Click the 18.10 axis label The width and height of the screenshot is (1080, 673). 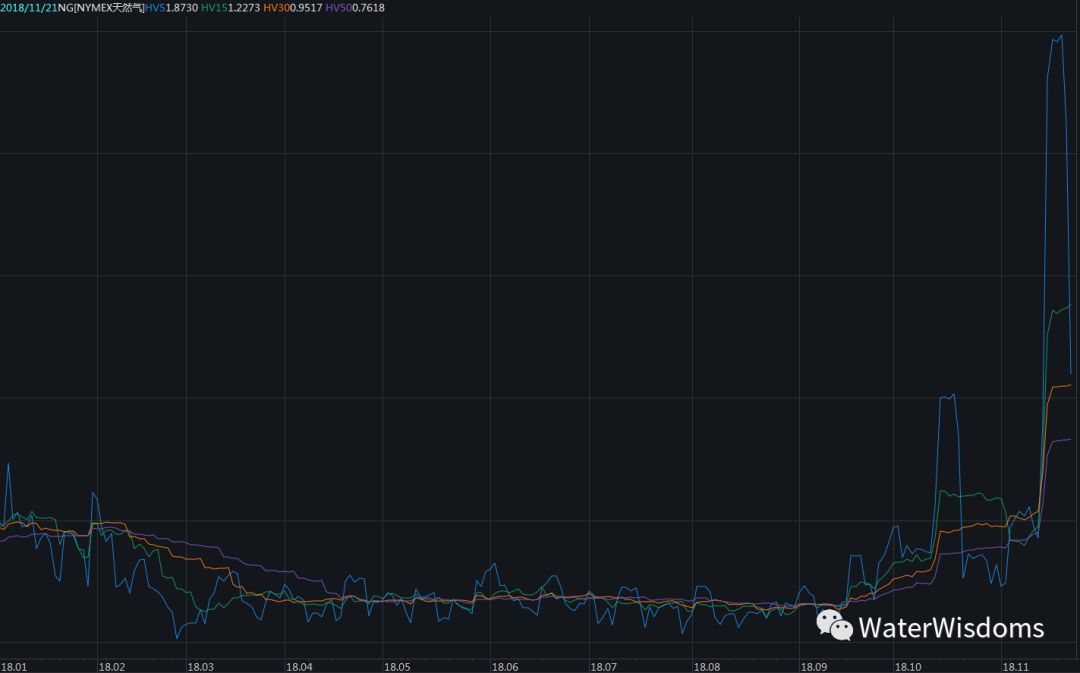click(x=908, y=667)
